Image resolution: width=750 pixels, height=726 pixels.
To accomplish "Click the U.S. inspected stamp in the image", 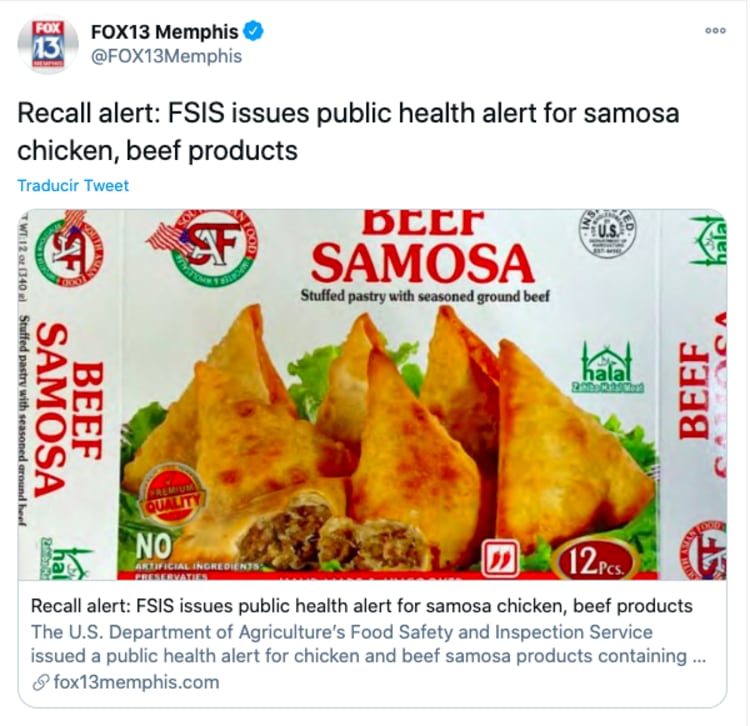I will pyautogui.click(x=608, y=234).
